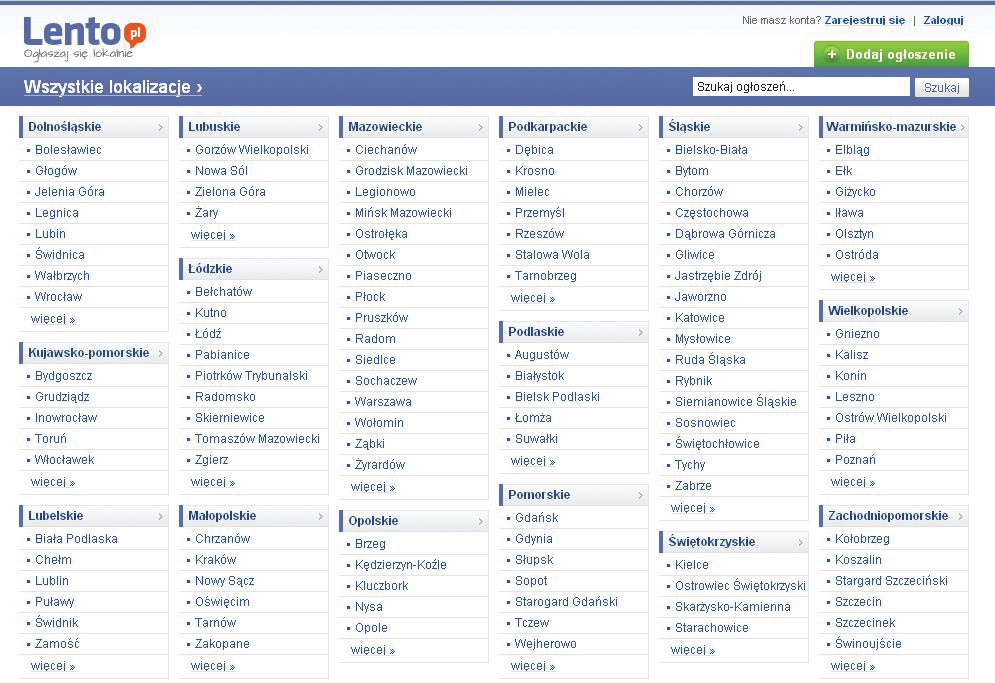Click the arrow icon beside Śląskie
Screen dimensions: 995x683
click(x=800, y=128)
